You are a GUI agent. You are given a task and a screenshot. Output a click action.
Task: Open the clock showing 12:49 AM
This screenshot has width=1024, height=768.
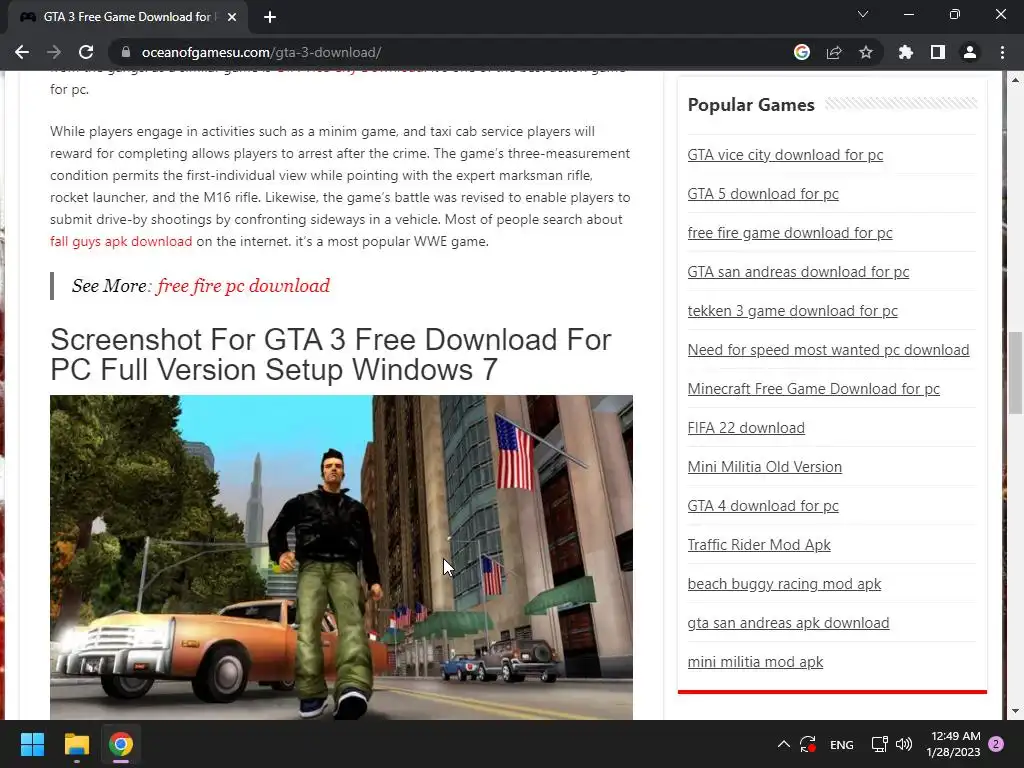(953, 744)
